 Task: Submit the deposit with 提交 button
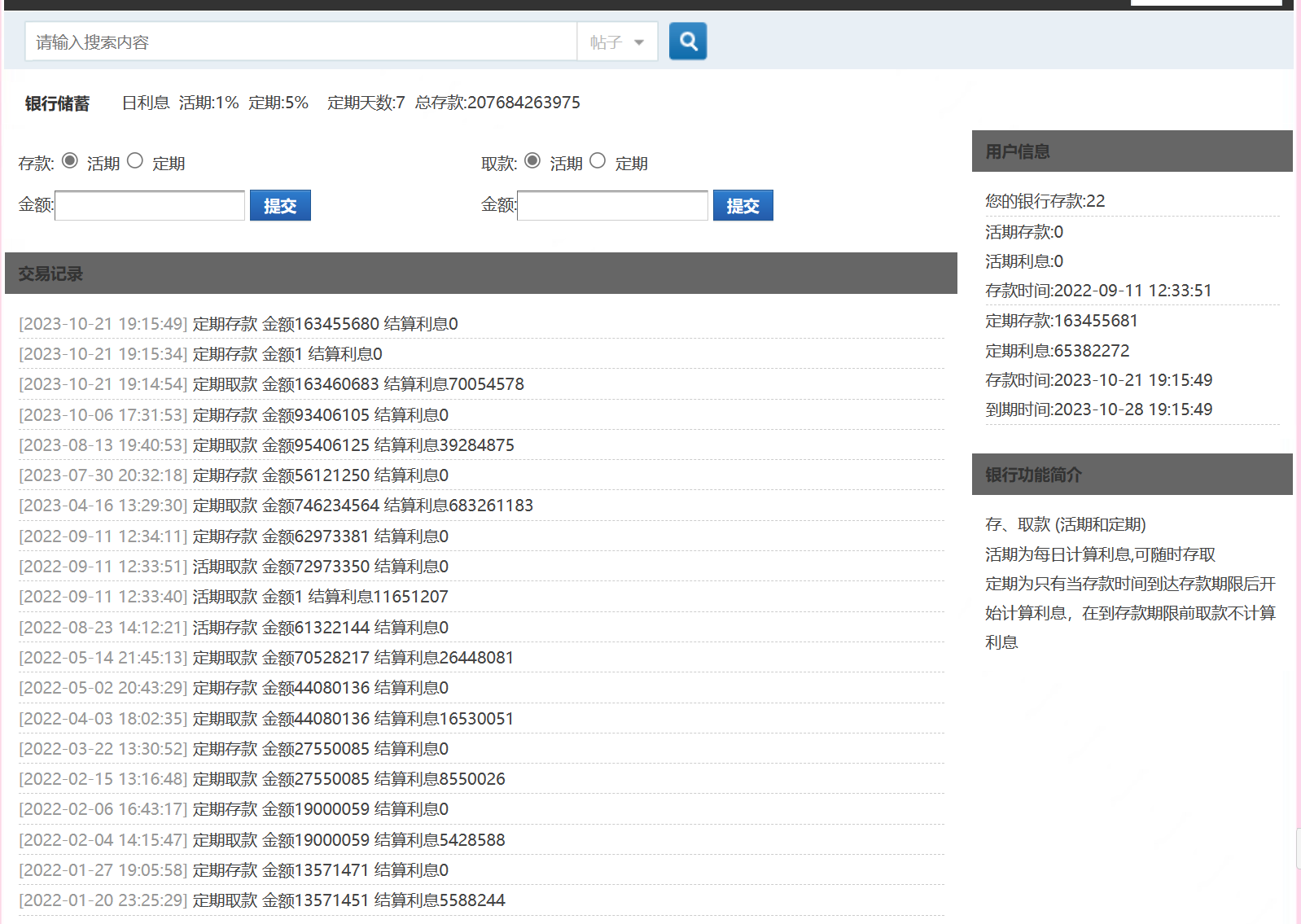280,206
